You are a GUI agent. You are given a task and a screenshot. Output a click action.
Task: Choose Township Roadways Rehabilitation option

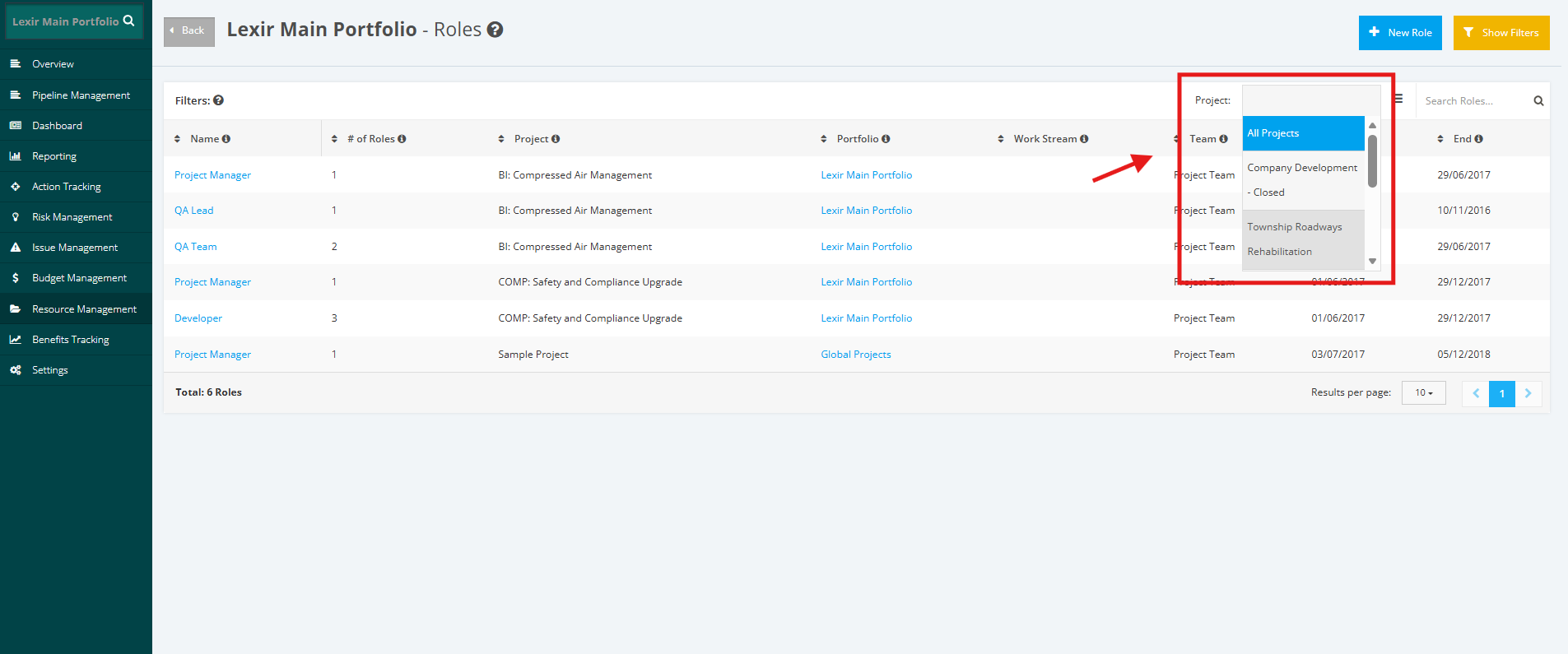coord(1304,239)
